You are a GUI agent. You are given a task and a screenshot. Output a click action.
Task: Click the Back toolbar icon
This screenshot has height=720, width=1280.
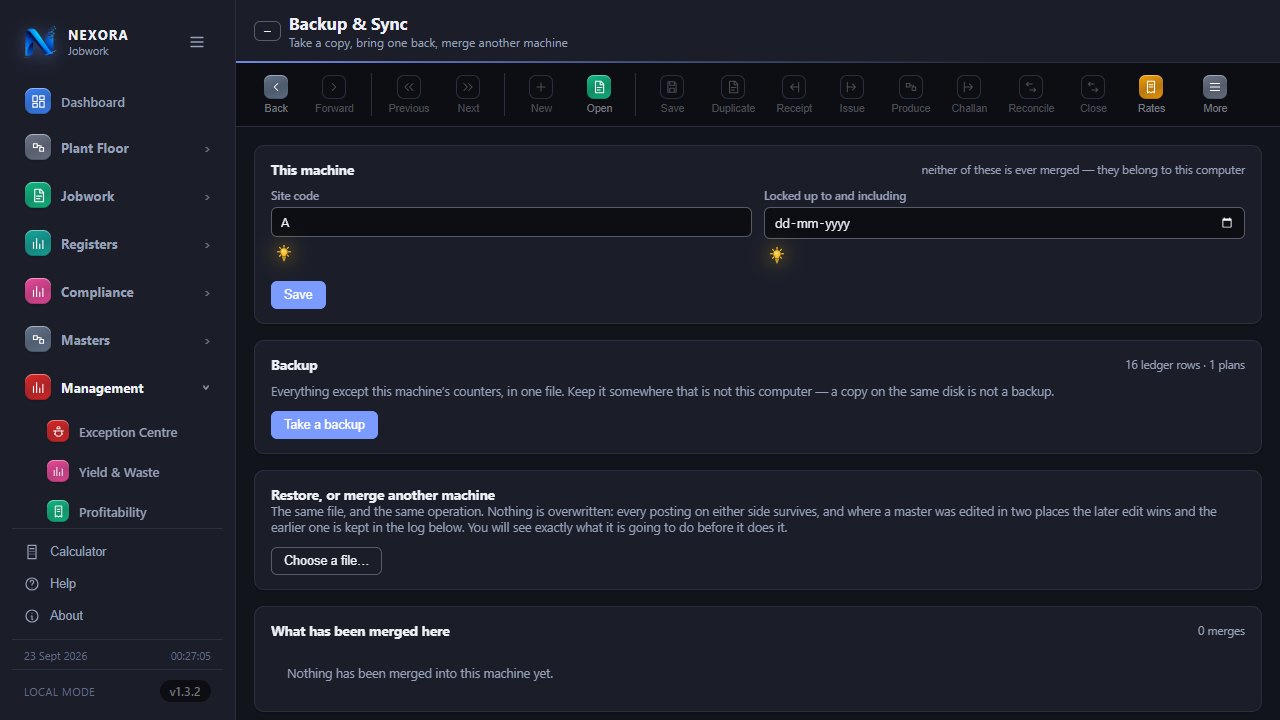[x=276, y=87]
